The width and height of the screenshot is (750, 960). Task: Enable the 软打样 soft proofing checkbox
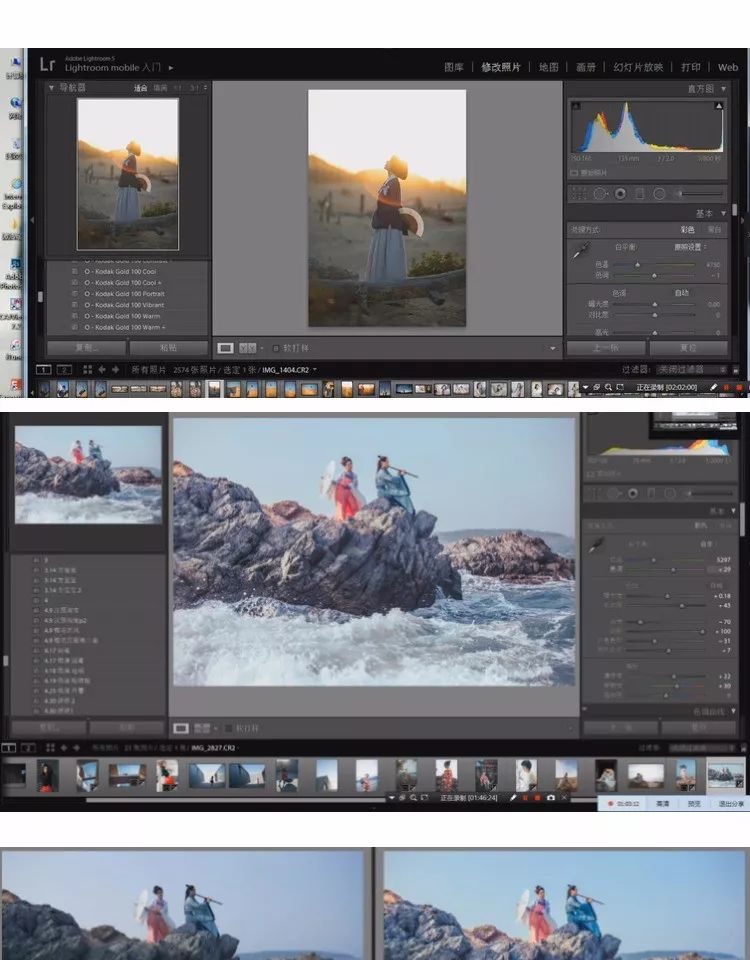coord(276,348)
